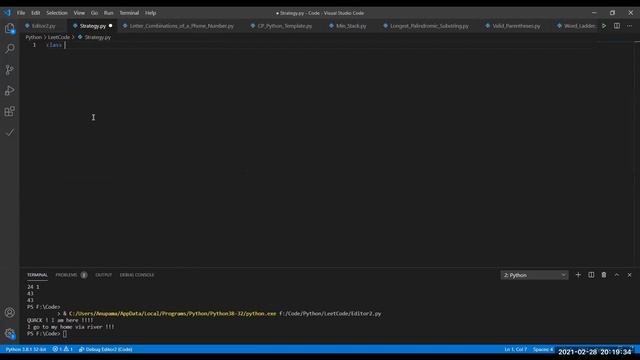Select the DEBUG CONSOLE panel tab
640x360 pixels.
tap(137, 275)
